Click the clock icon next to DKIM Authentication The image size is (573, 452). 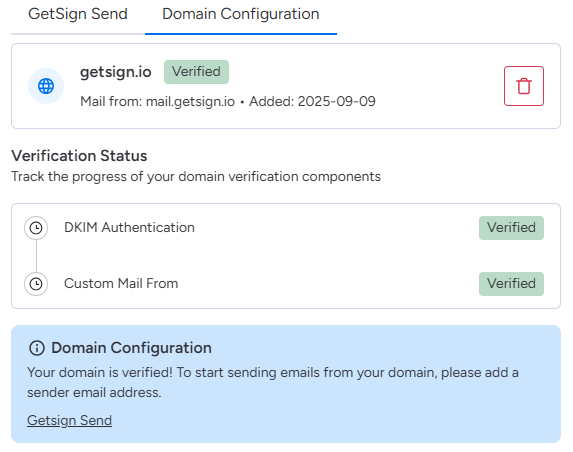36,228
